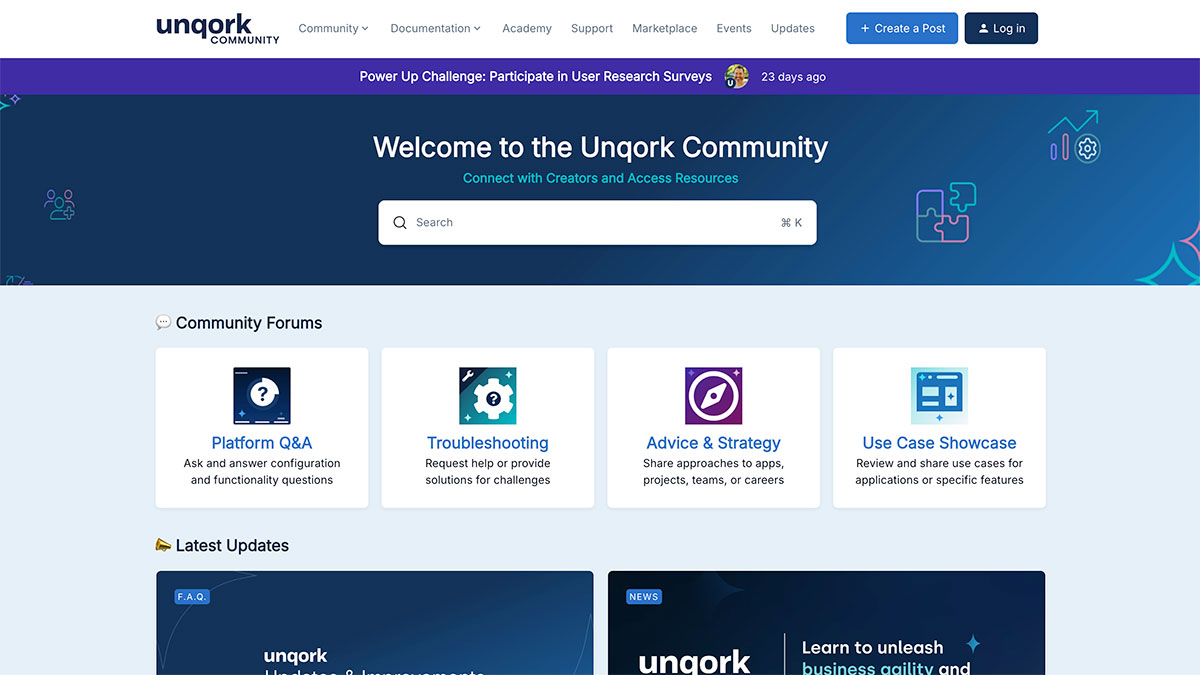Expand the Community dropdown
Image resolution: width=1200 pixels, height=675 pixels.
[333, 28]
